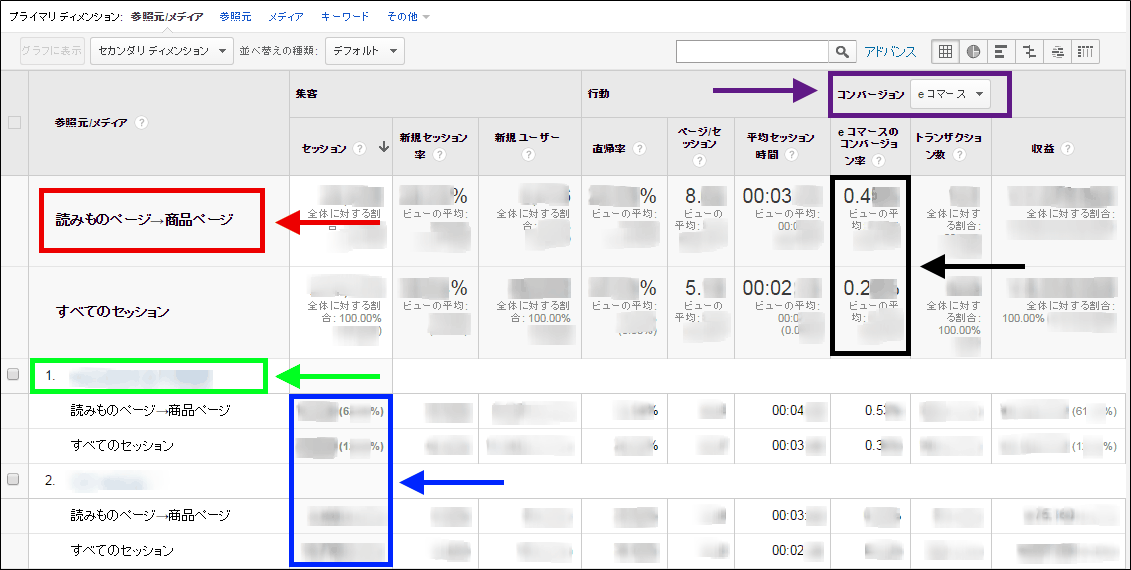Image resolution: width=1131 pixels, height=570 pixels.
Task: Select the comparison view icon
Action: pyautogui.click(x=1029, y=52)
